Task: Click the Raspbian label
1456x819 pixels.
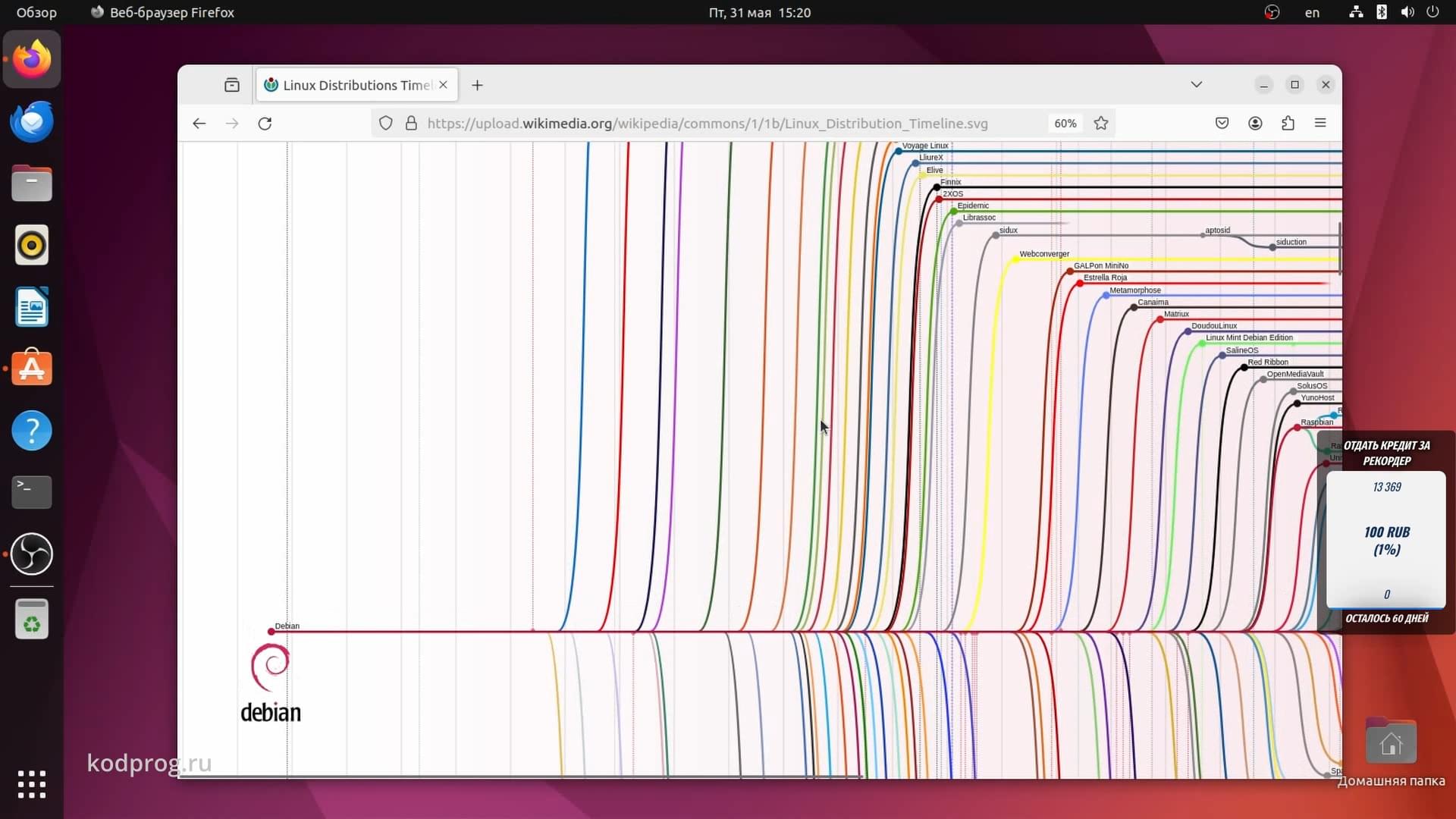Action: pos(1316,422)
